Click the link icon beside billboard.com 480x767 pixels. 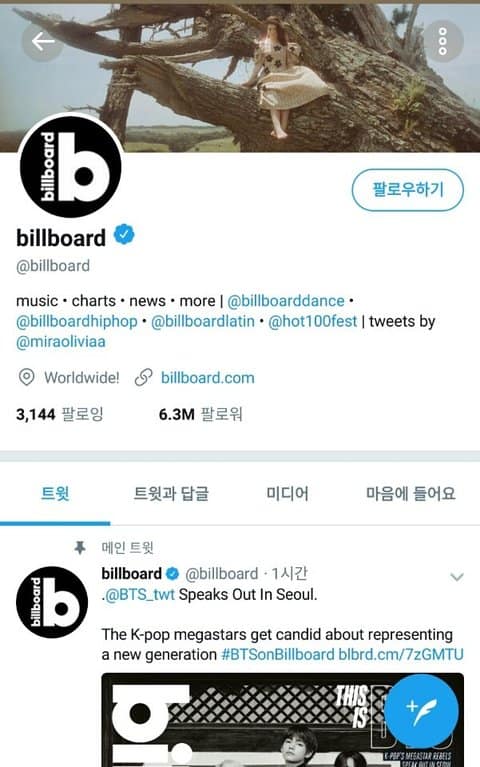pyautogui.click(x=143, y=378)
